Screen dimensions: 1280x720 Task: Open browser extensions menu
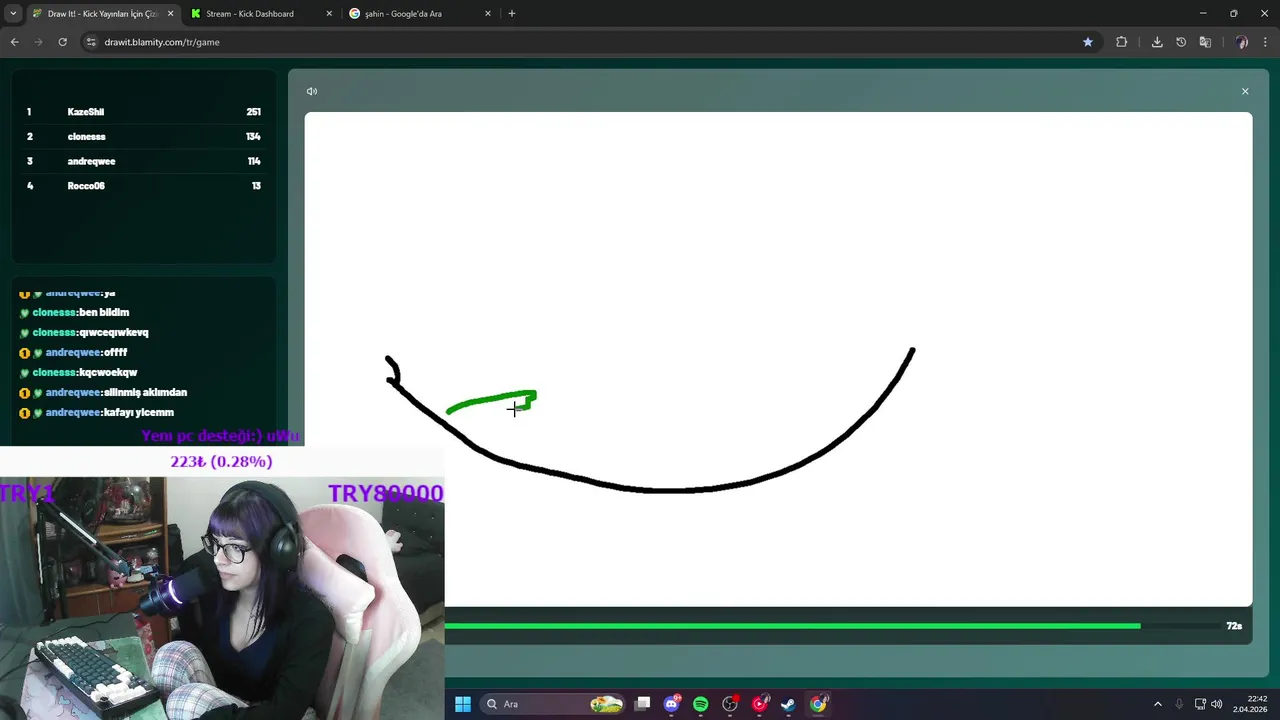pos(1121,42)
